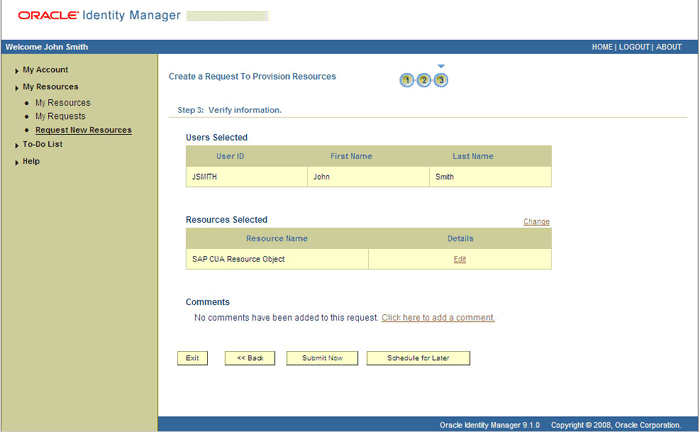
Task: Click the Exit button
Action: (x=192, y=358)
